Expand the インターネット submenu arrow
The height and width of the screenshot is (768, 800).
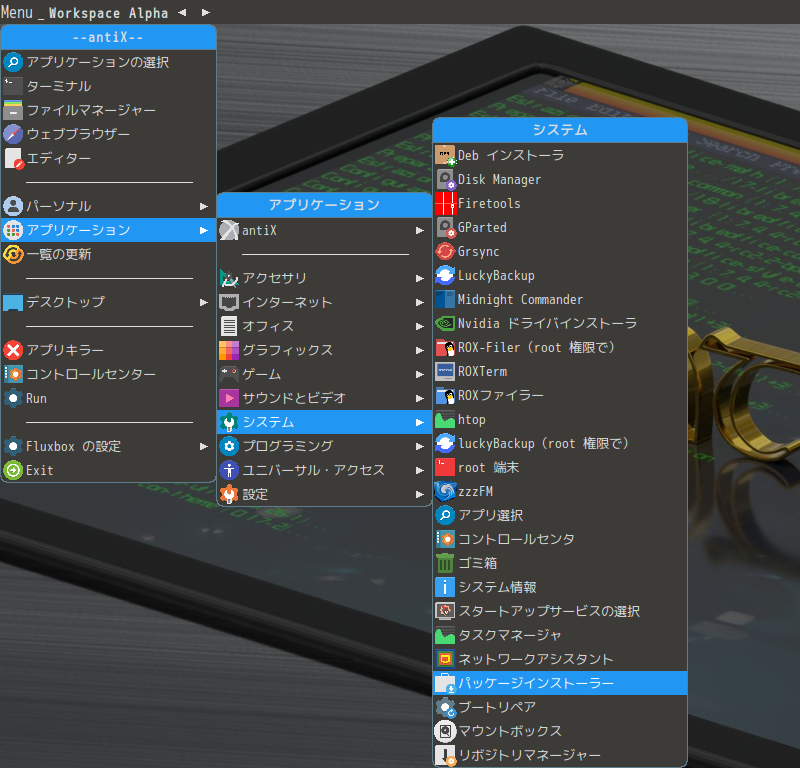pos(419,302)
